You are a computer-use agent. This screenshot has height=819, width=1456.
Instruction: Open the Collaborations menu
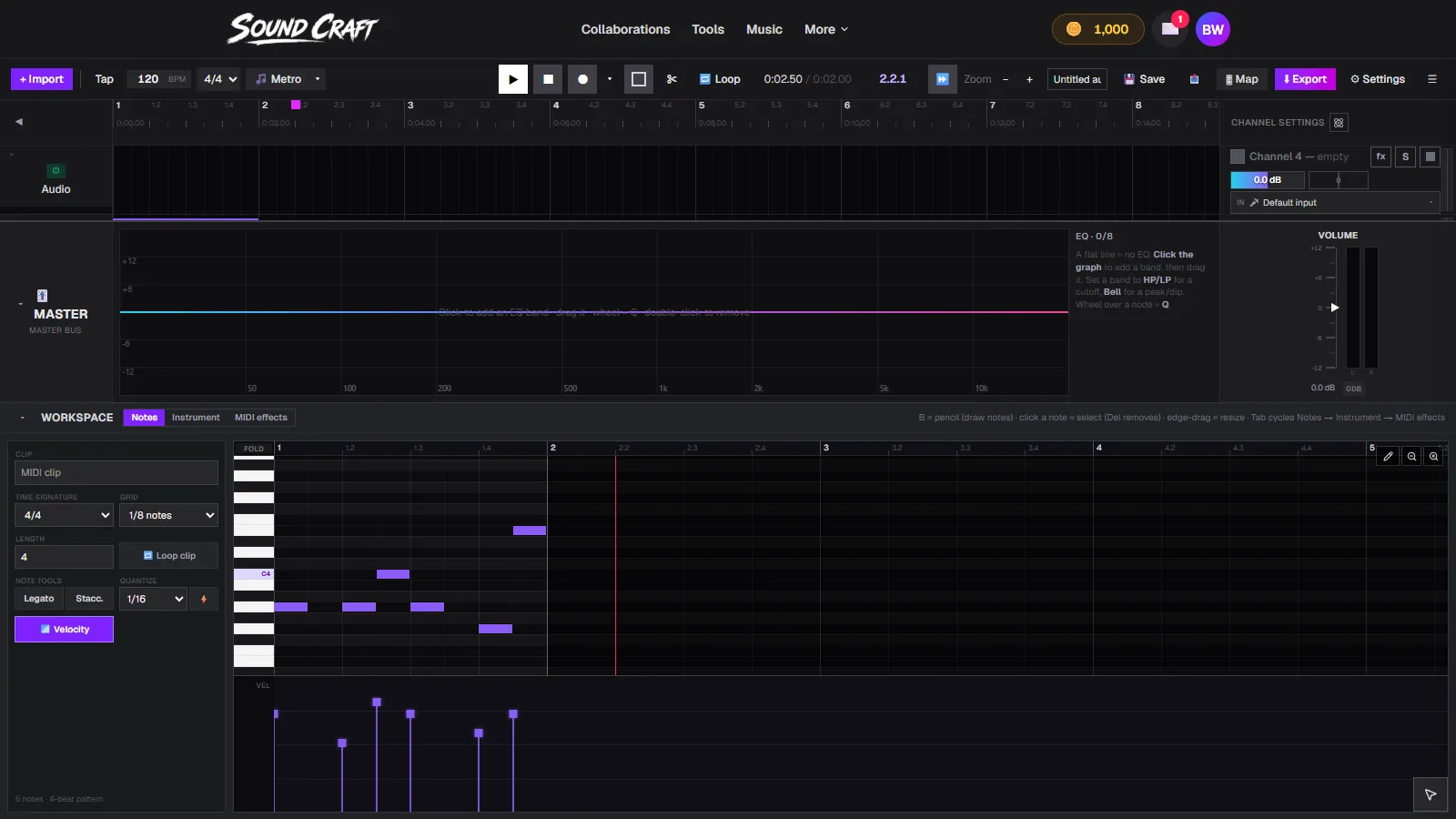(625, 29)
